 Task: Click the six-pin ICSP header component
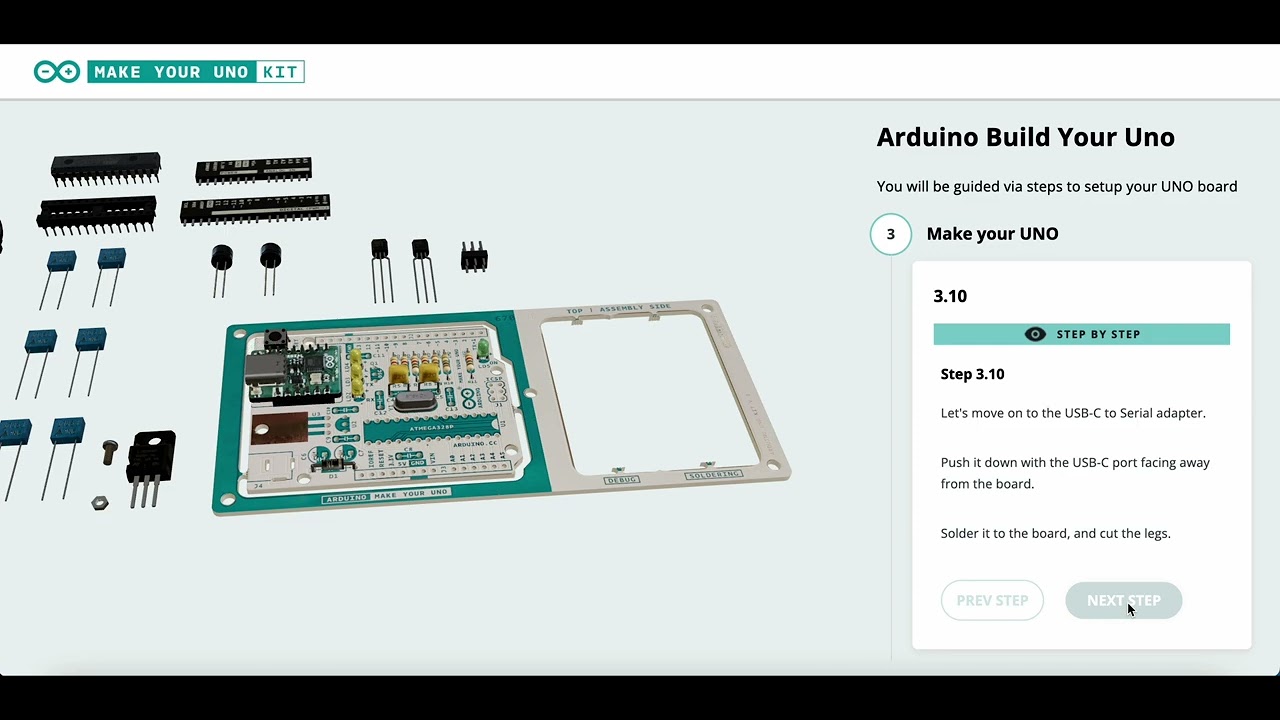click(474, 257)
